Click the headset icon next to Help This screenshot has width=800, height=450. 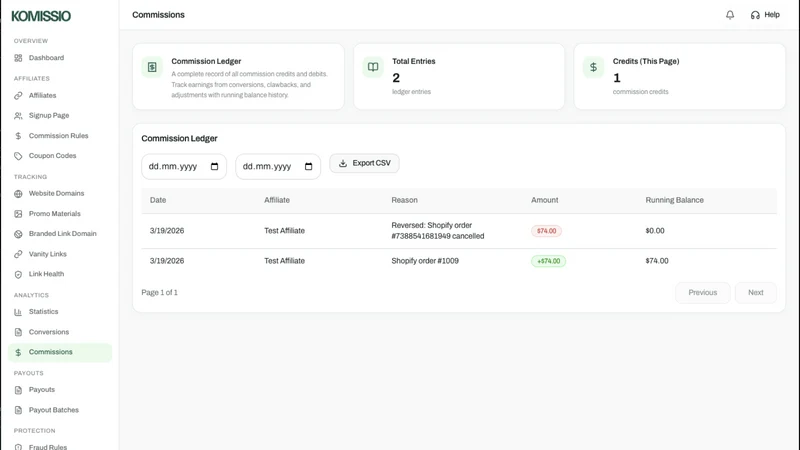click(x=755, y=15)
